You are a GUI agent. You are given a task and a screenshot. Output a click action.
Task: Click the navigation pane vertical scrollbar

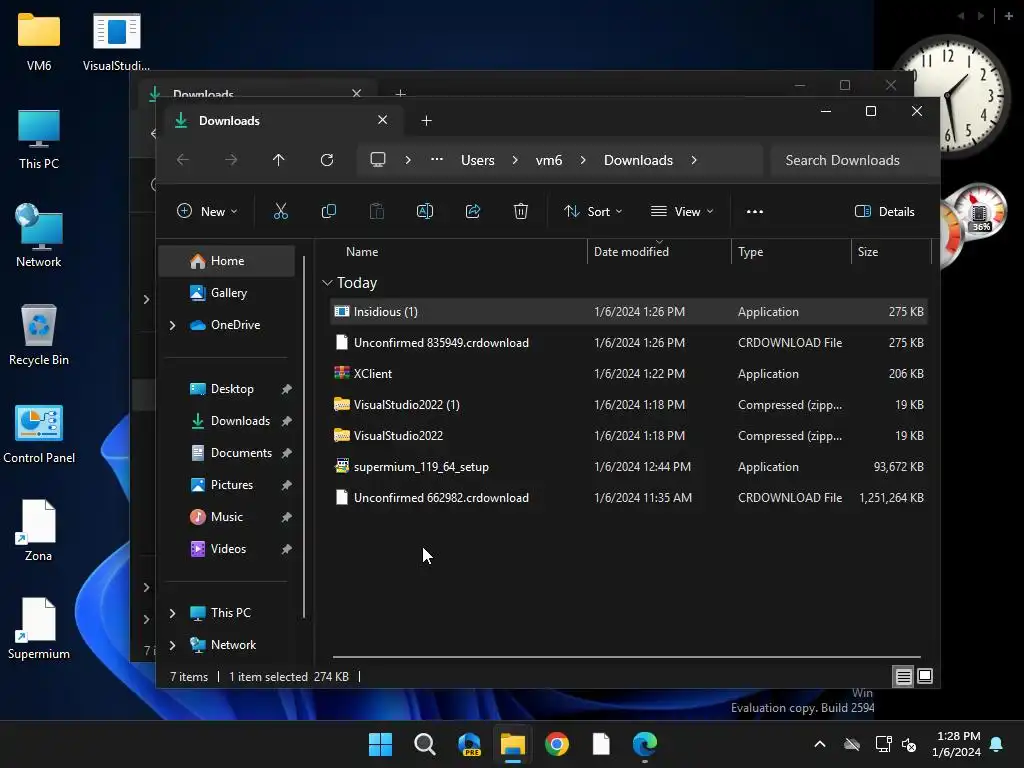tap(304, 436)
